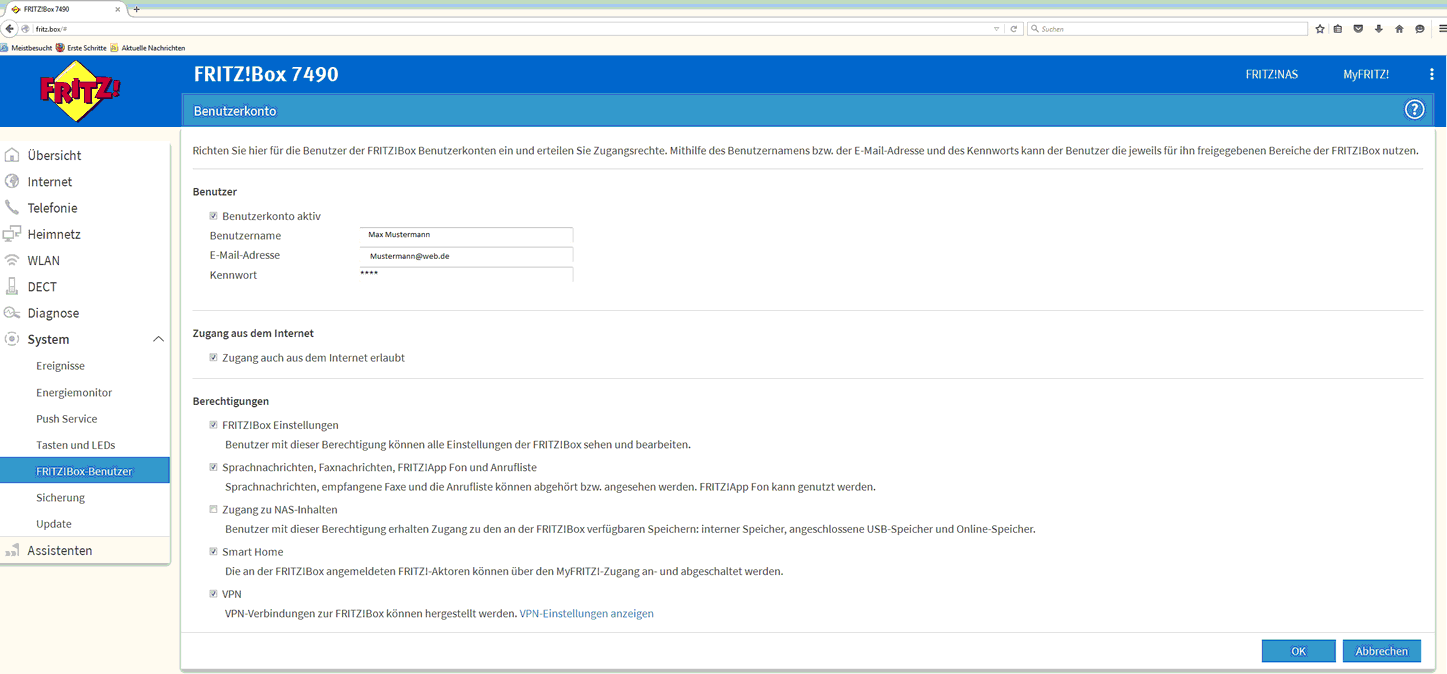Open the help question mark icon
1447x674 pixels.
click(1414, 110)
